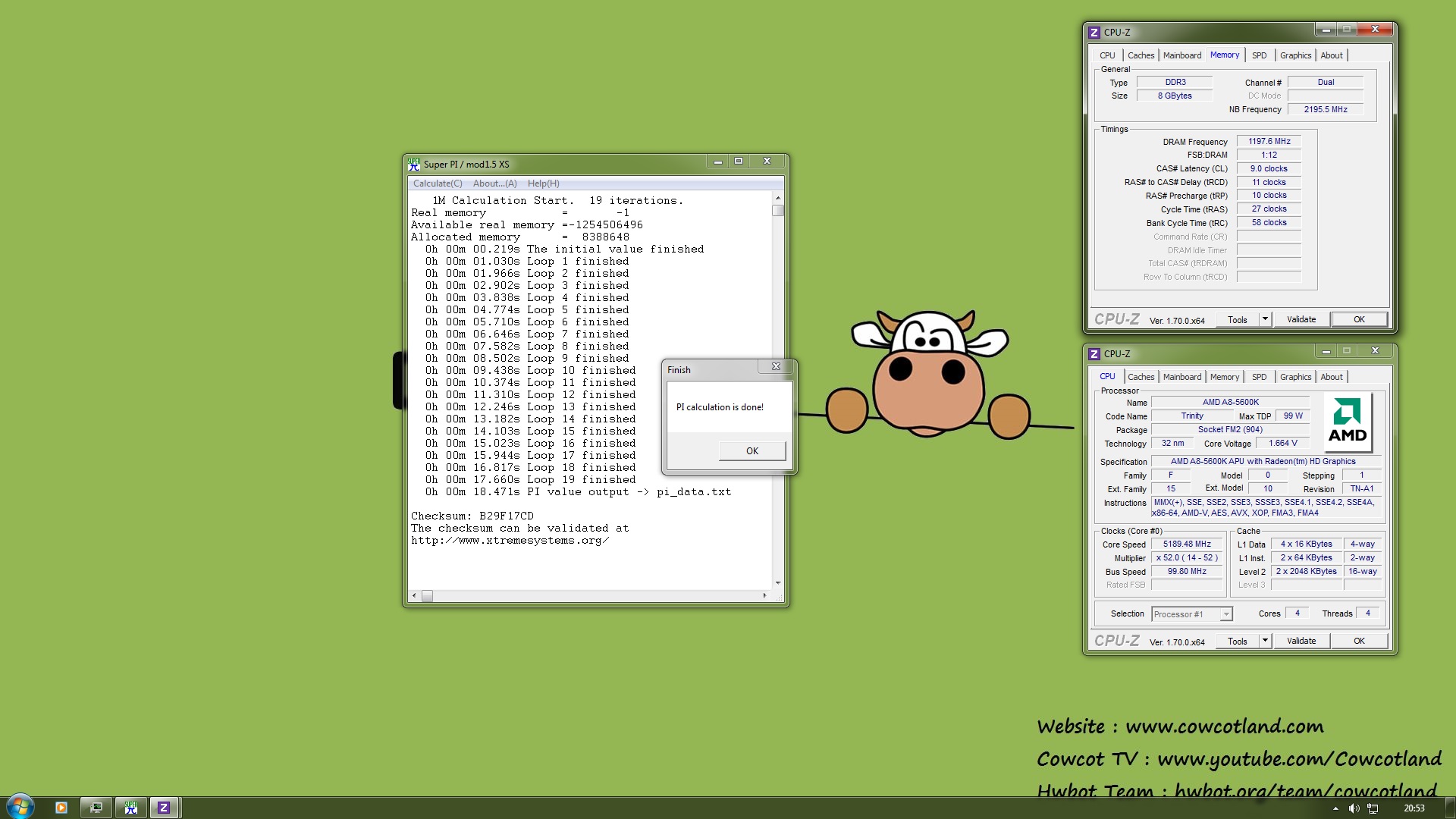Image resolution: width=1456 pixels, height=819 pixels.
Task: Expand Tools dropdown arrow in top CPU-Z
Action: coord(1265,320)
